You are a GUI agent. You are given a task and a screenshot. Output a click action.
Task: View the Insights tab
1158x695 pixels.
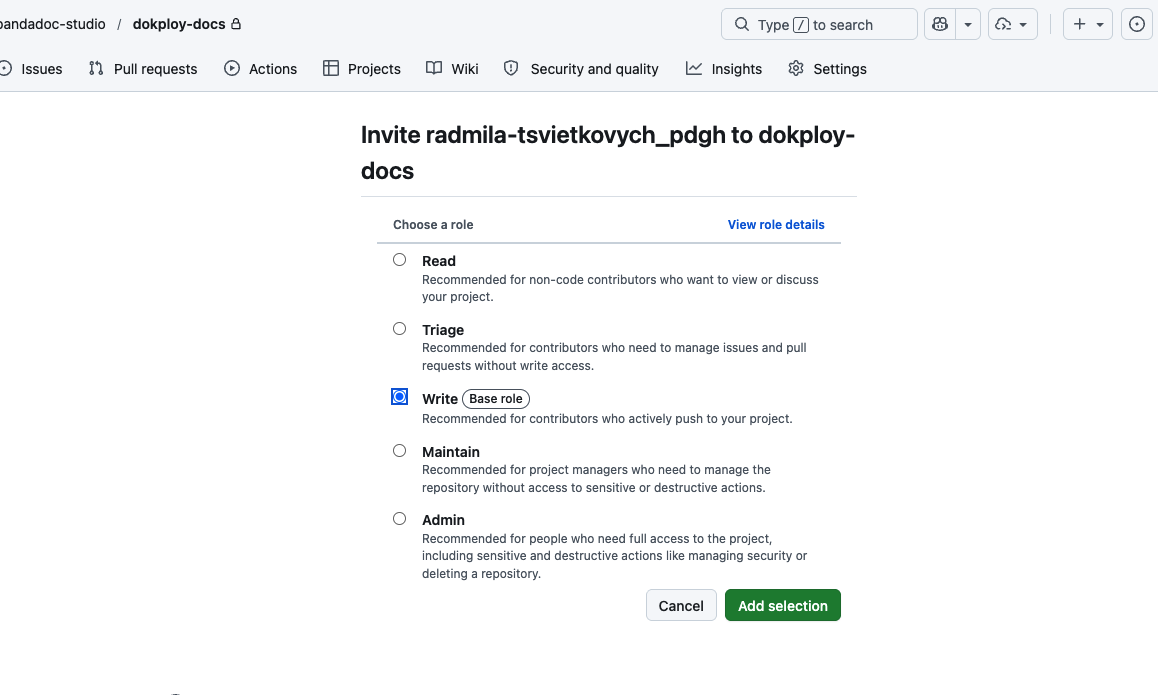tap(724, 69)
